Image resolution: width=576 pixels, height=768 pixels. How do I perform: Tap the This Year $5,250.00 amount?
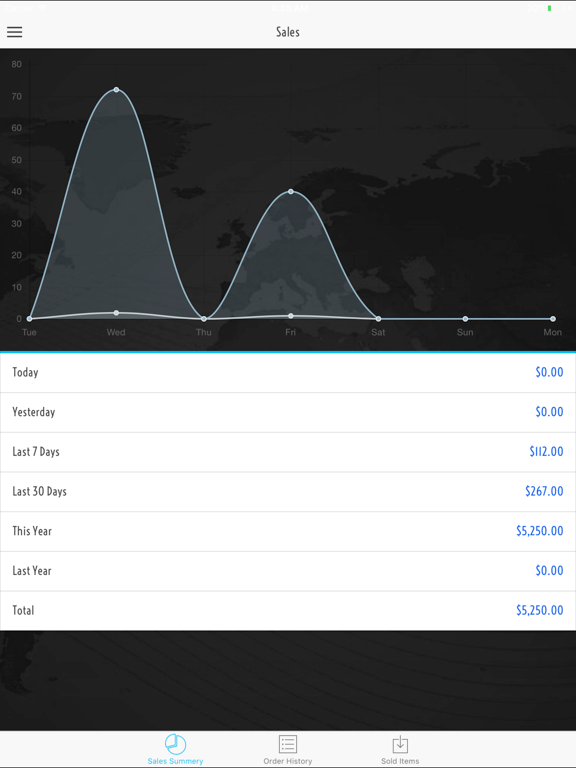point(539,531)
